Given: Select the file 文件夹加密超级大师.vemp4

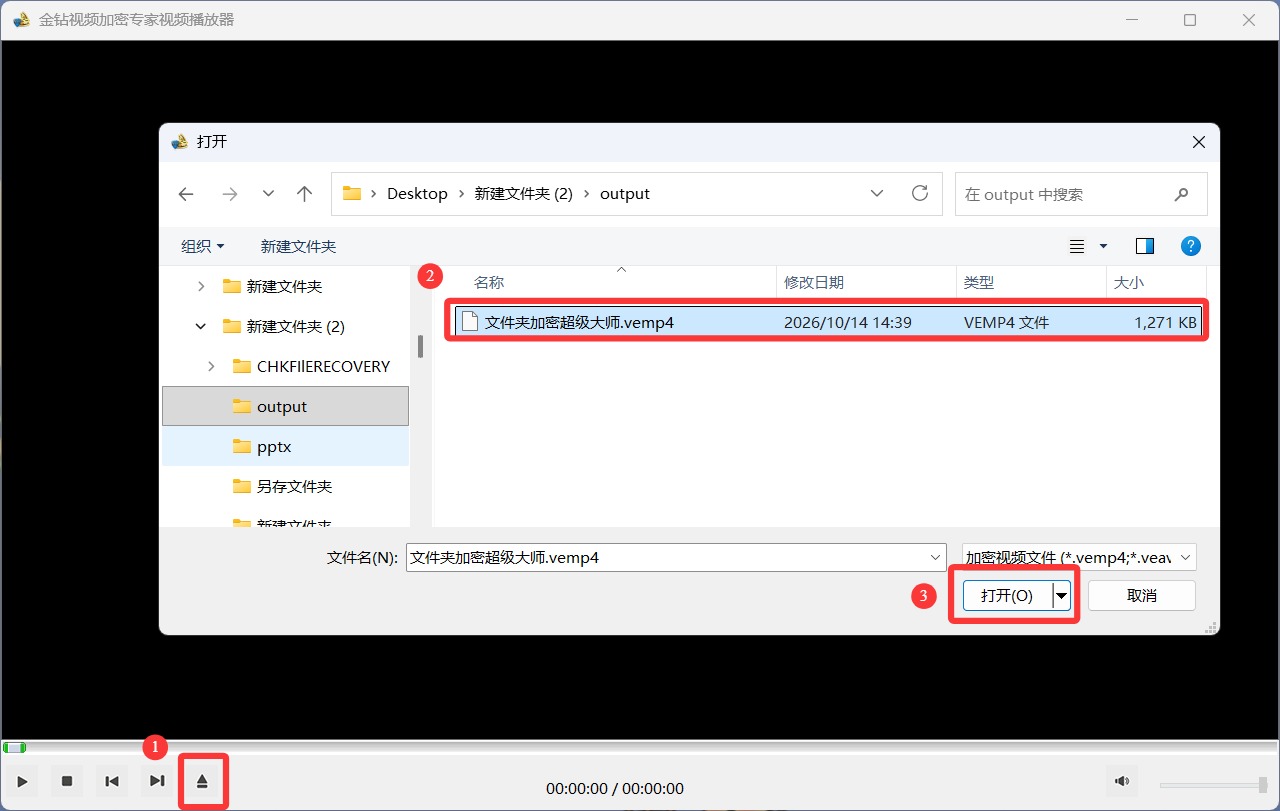Looking at the screenshot, I should [828, 322].
